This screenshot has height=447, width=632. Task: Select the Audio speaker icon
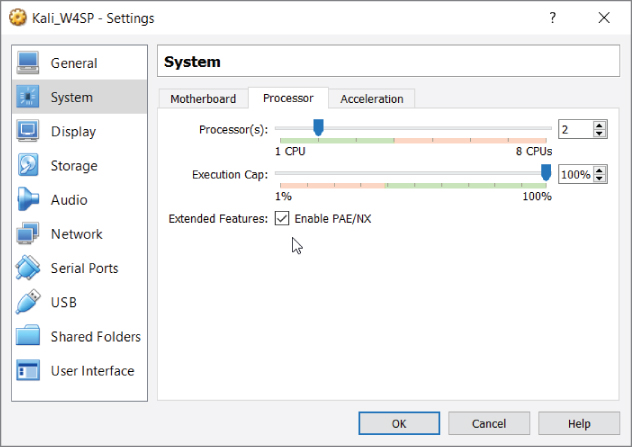click(28, 200)
